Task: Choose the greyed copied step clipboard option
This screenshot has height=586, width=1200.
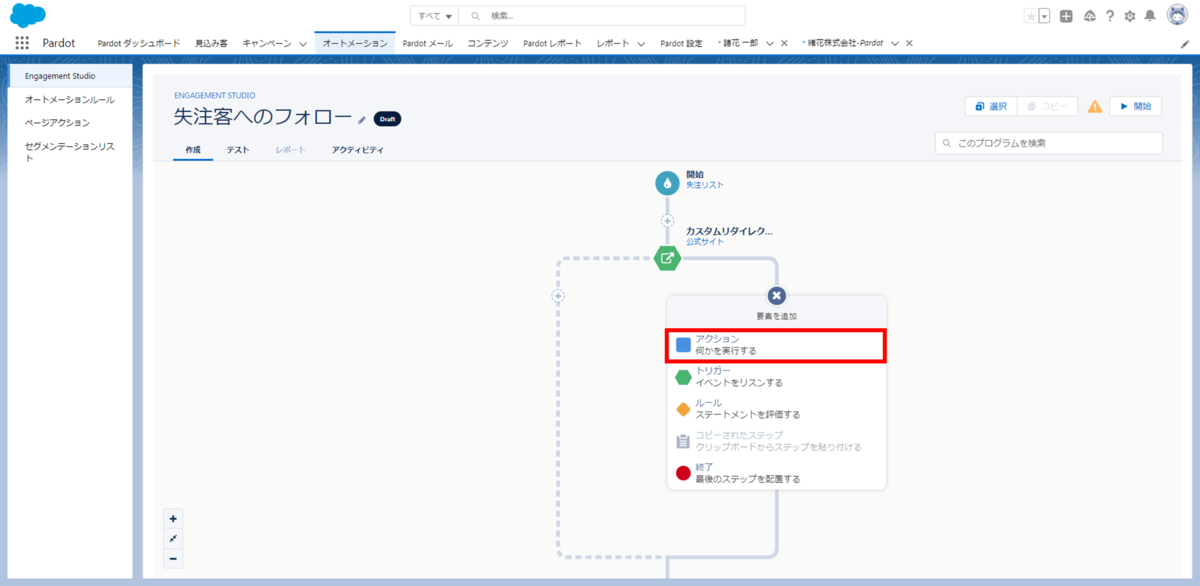Action: click(776, 441)
